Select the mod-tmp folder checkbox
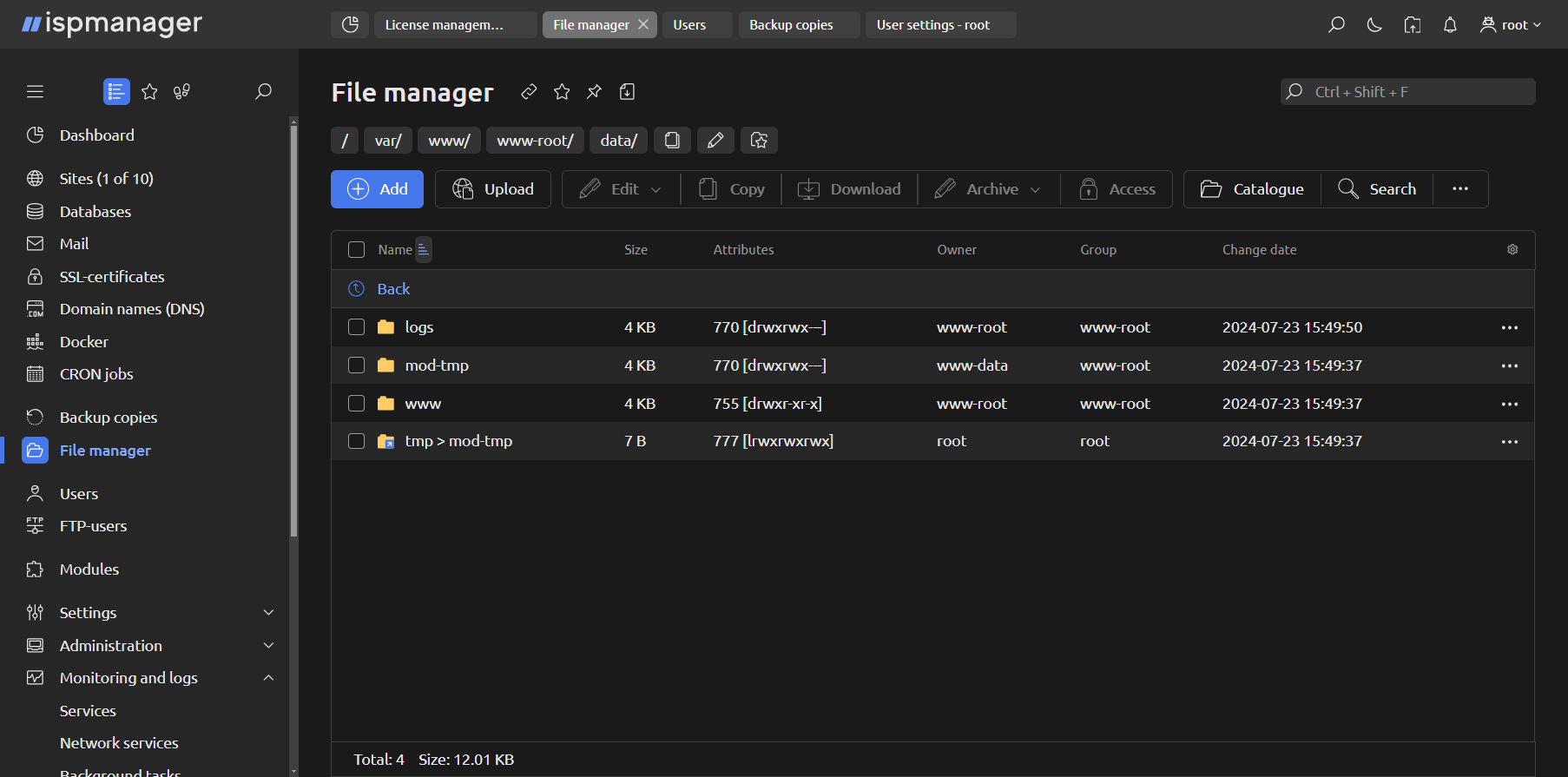This screenshot has width=1568, height=777. (356, 365)
